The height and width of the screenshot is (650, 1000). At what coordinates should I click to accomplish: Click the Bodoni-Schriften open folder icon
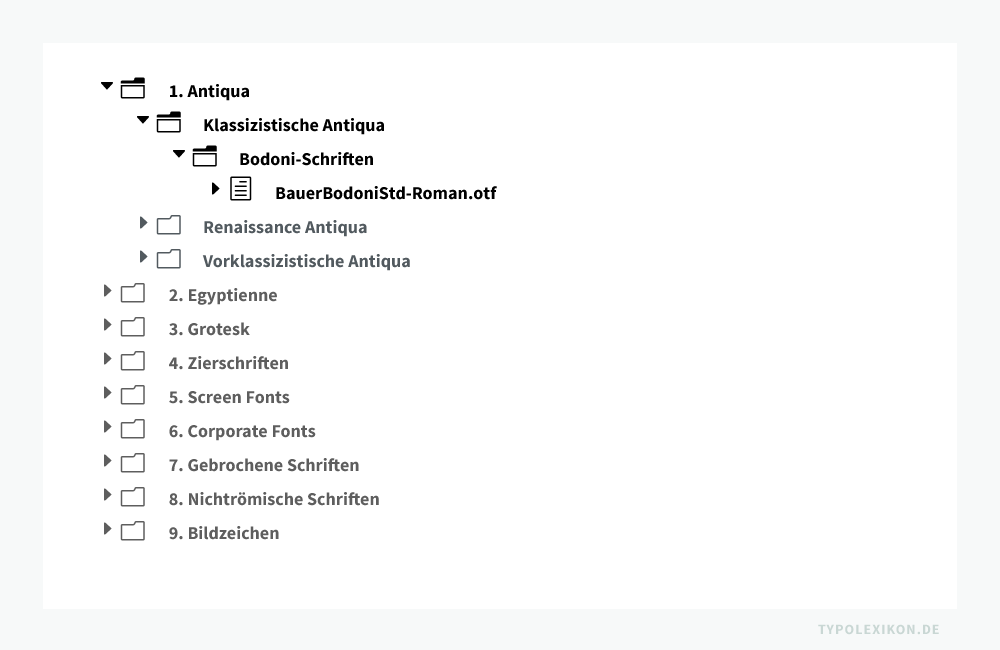pyautogui.click(x=205, y=157)
